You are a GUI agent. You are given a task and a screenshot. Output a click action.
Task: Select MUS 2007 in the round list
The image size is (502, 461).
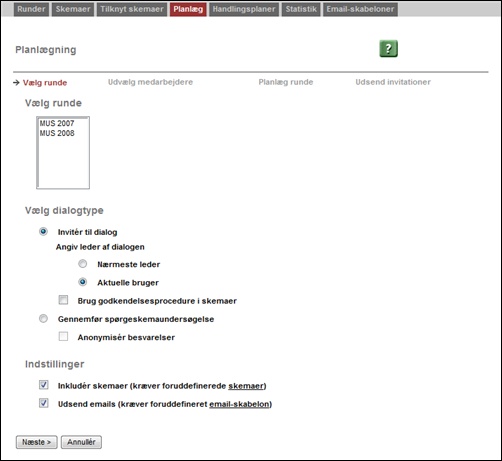(57, 123)
